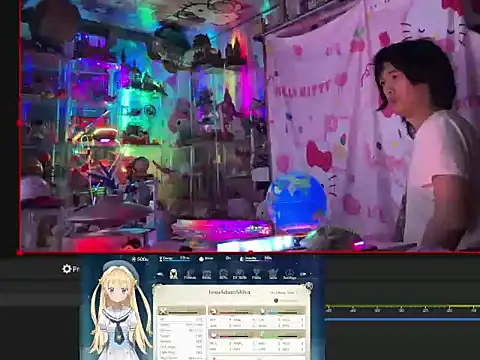Open source Properties via the gear icon
Image resolution: width=480 pixels, height=360 pixels.
click(x=67, y=269)
